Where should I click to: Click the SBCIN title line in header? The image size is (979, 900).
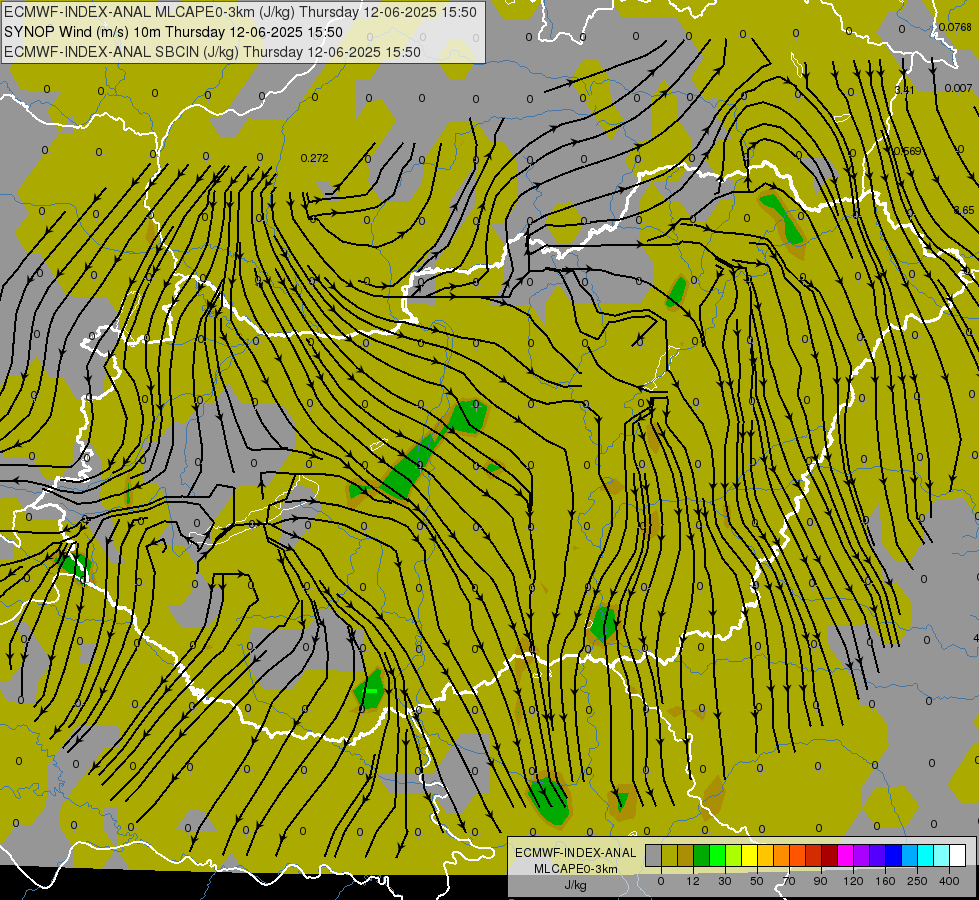pyautogui.click(x=212, y=52)
